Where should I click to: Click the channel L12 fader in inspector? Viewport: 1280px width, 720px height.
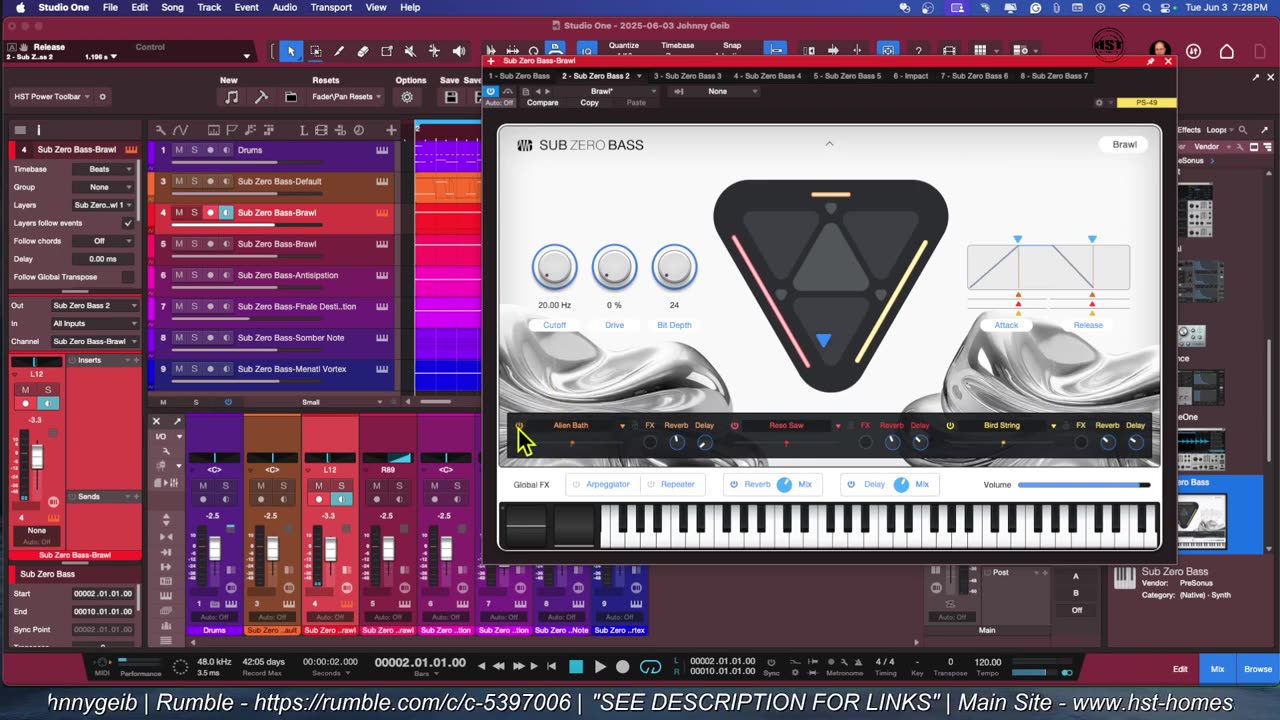[37, 458]
